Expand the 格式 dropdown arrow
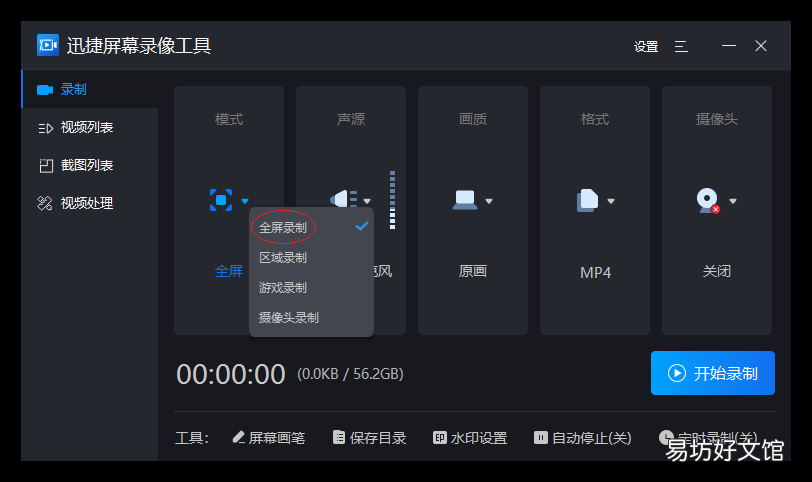The image size is (812, 482). (611, 201)
